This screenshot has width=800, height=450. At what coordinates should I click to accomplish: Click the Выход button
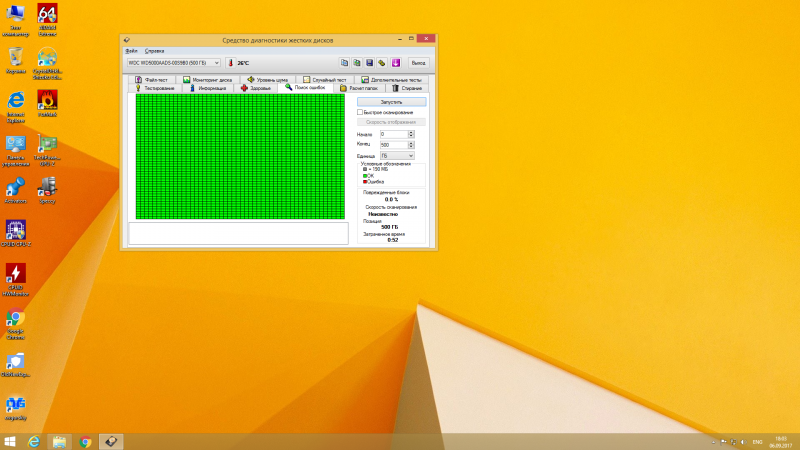[x=417, y=62]
